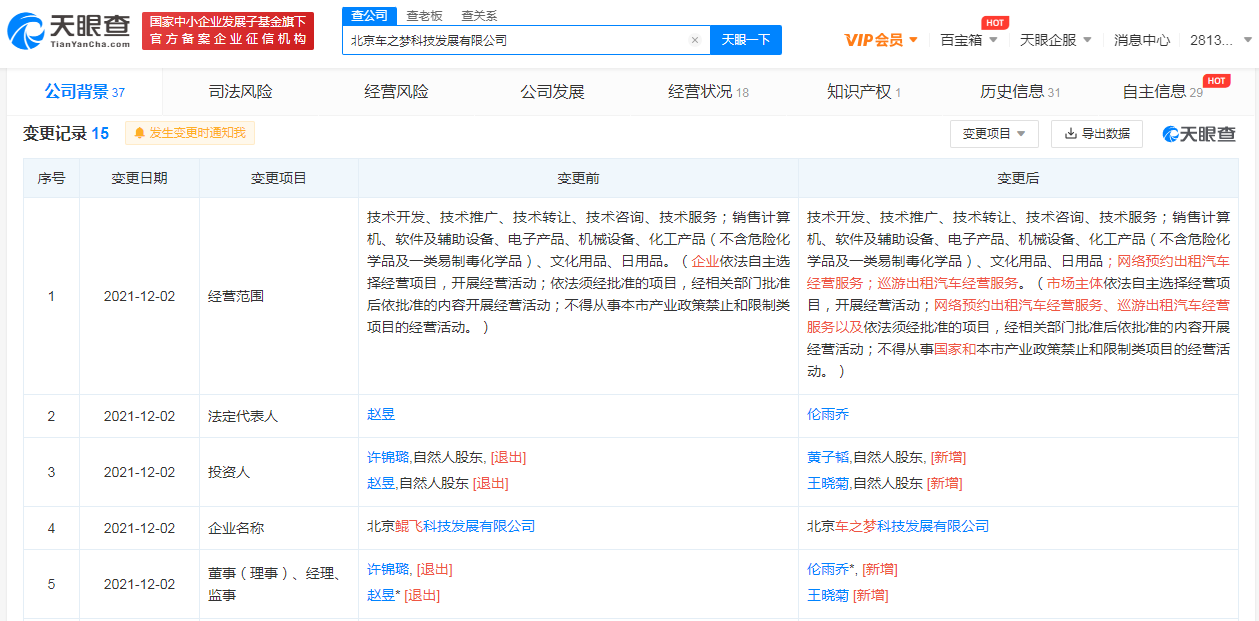
Task: Open 许锦璐 in the 投资人 row
Action: [389, 458]
